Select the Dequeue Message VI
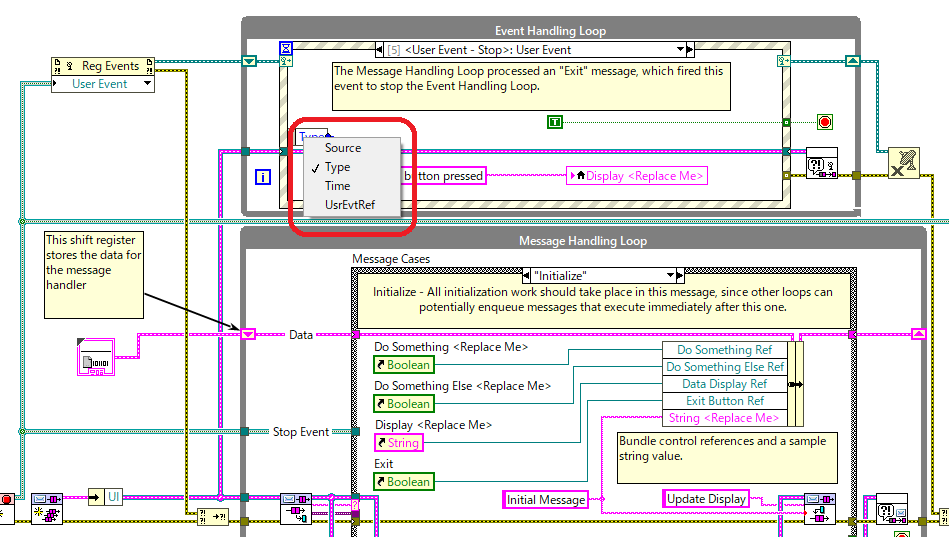949x537 pixels. tap(297, 509)
